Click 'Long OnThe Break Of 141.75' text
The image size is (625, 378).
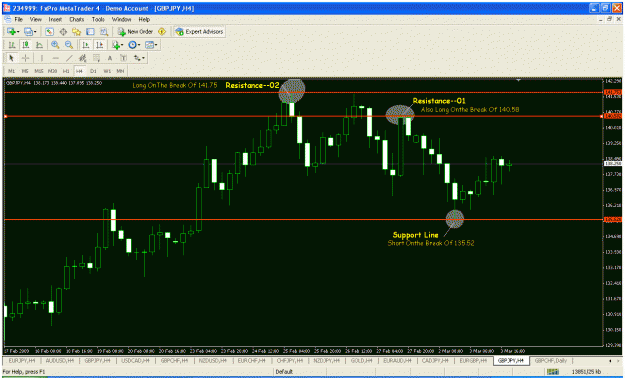coord(175,85)
